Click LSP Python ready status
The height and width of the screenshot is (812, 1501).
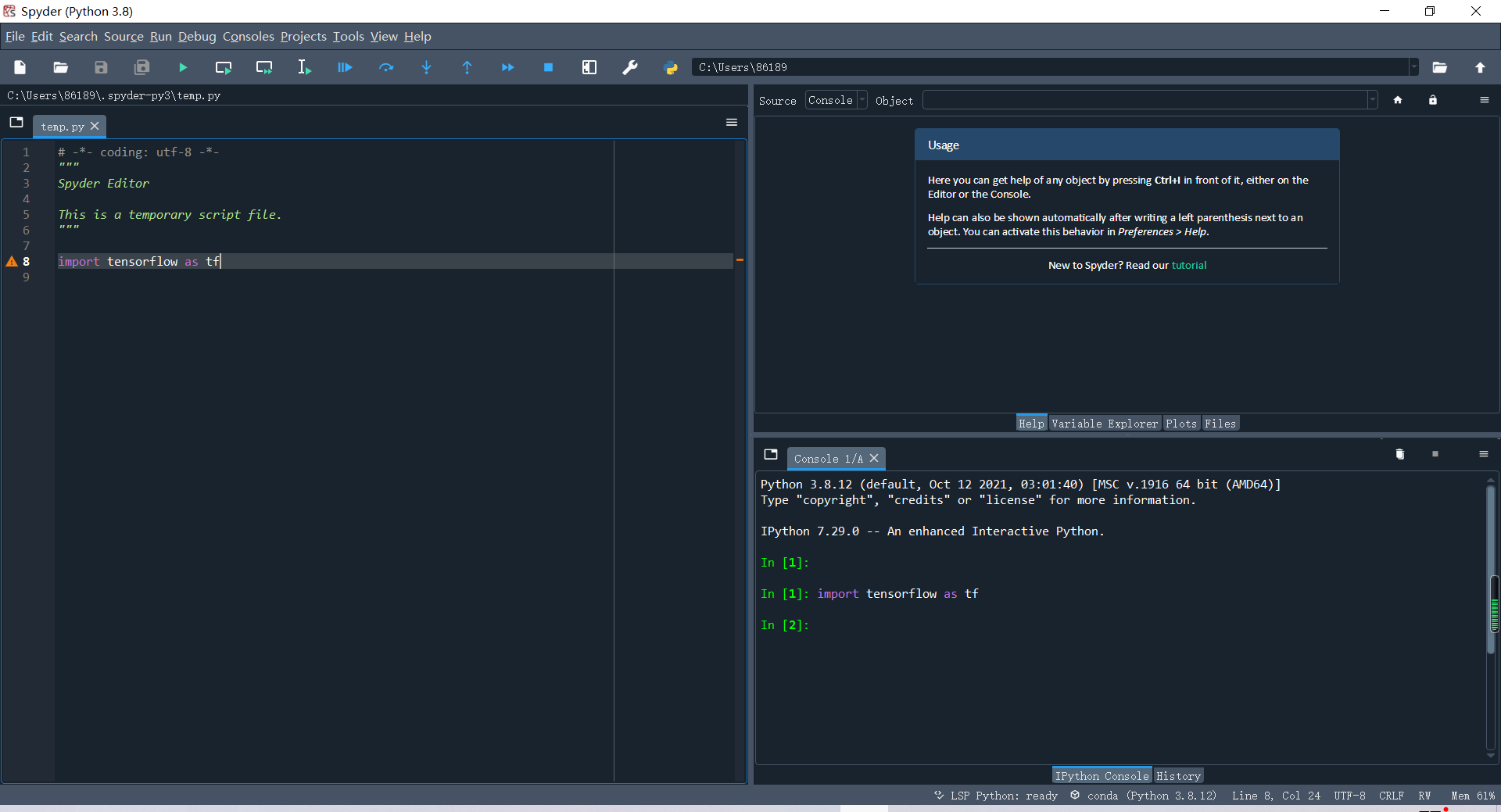click(x=996, y=796)
